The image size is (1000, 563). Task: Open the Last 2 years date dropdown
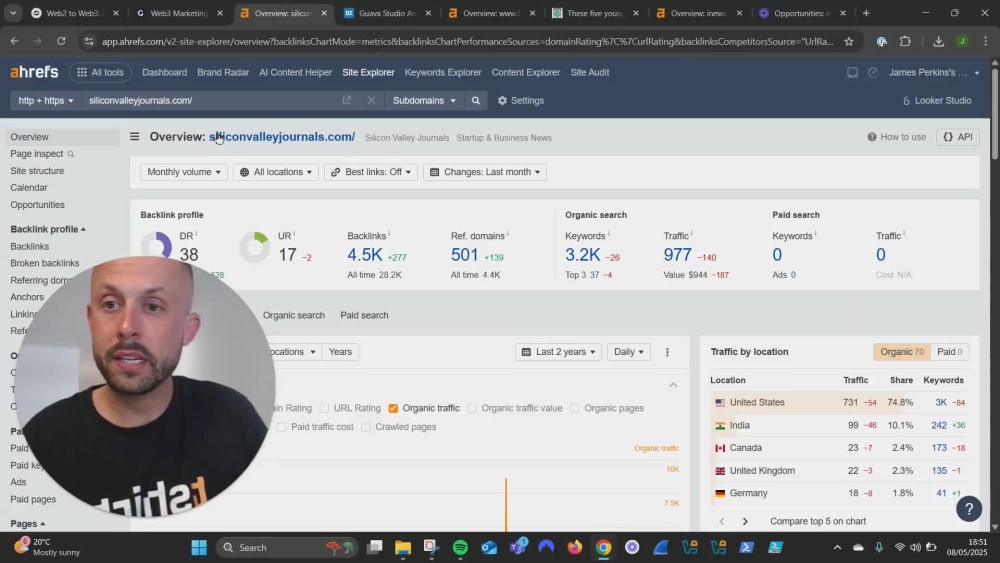click(x=558, y=351)
